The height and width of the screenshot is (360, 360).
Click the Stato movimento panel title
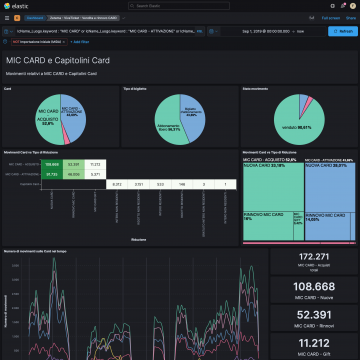click(x=255, y=89)
